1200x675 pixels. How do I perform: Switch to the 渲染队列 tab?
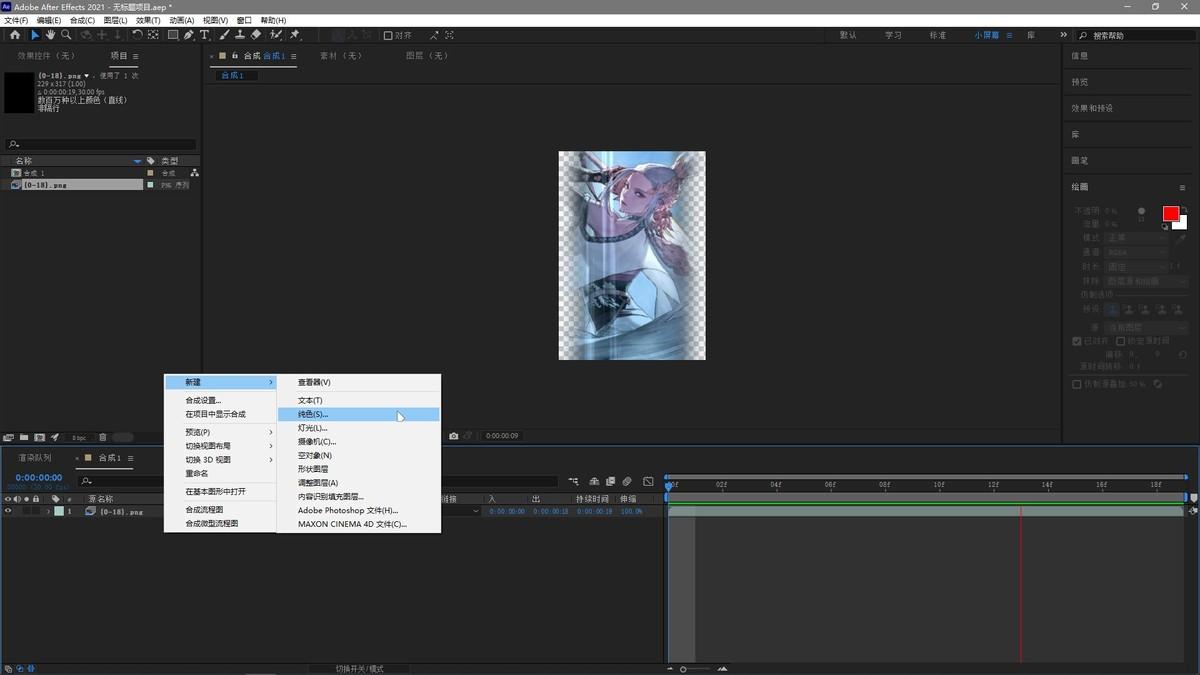click(36, 458)
